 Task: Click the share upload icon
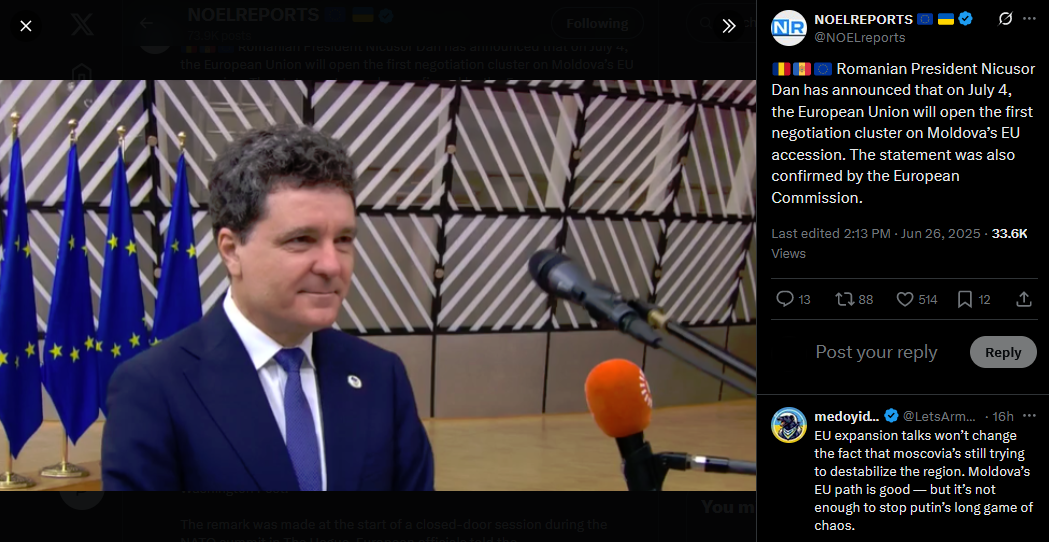pyautogui.click(x=1024, y=299)
